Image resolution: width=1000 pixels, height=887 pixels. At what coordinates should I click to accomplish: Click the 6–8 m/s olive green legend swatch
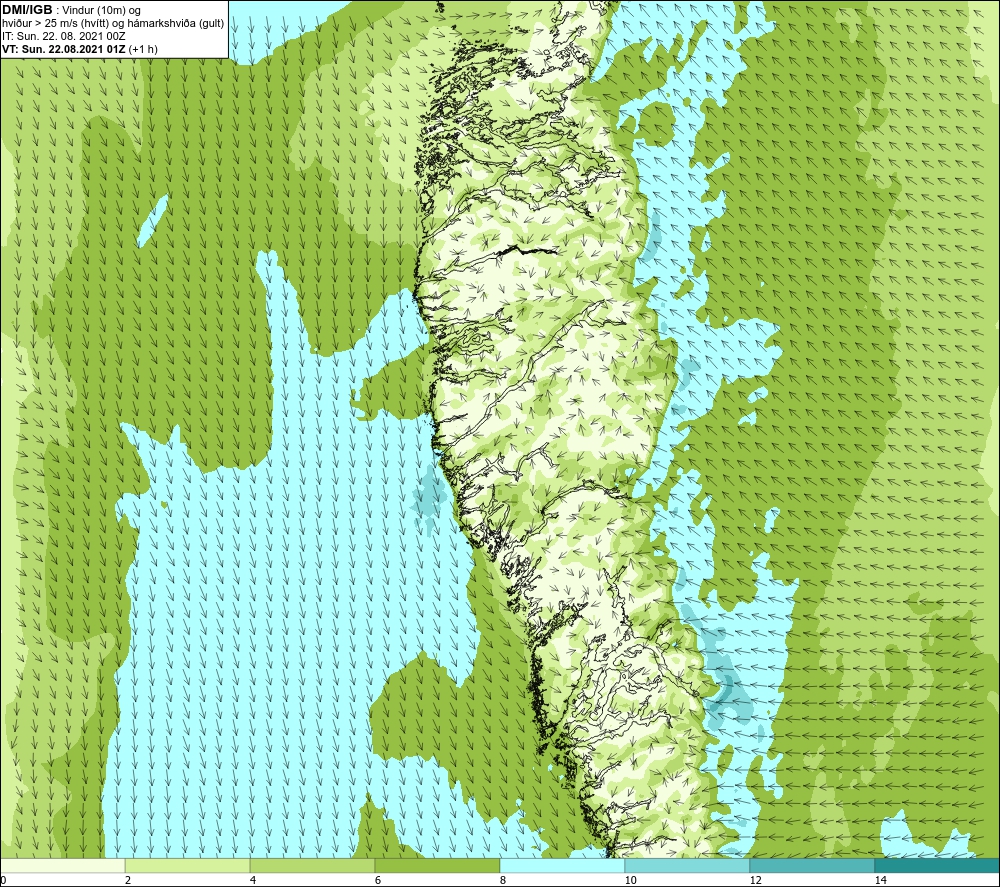[x=438, y=865]
